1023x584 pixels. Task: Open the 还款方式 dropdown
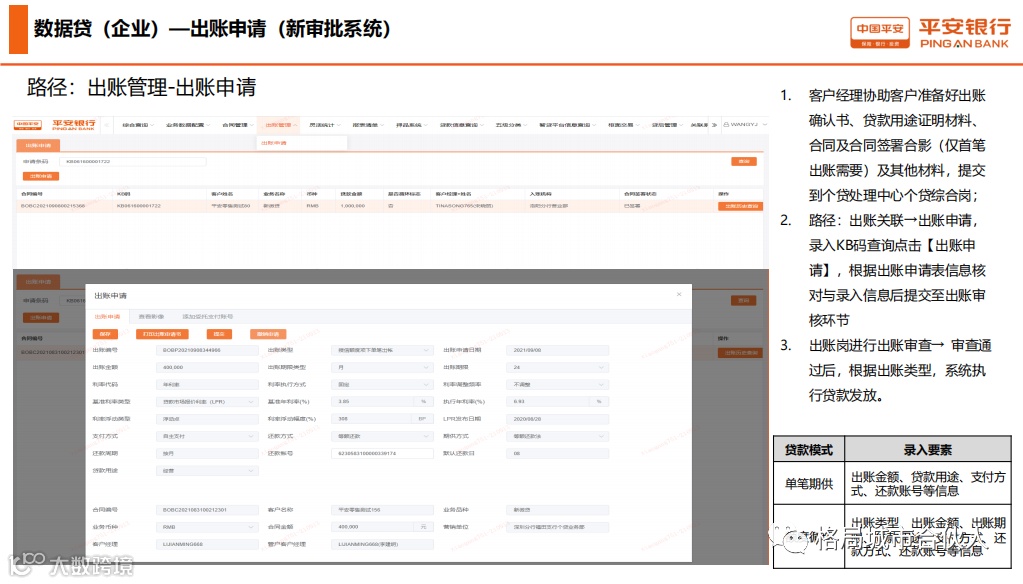point(382,436)
